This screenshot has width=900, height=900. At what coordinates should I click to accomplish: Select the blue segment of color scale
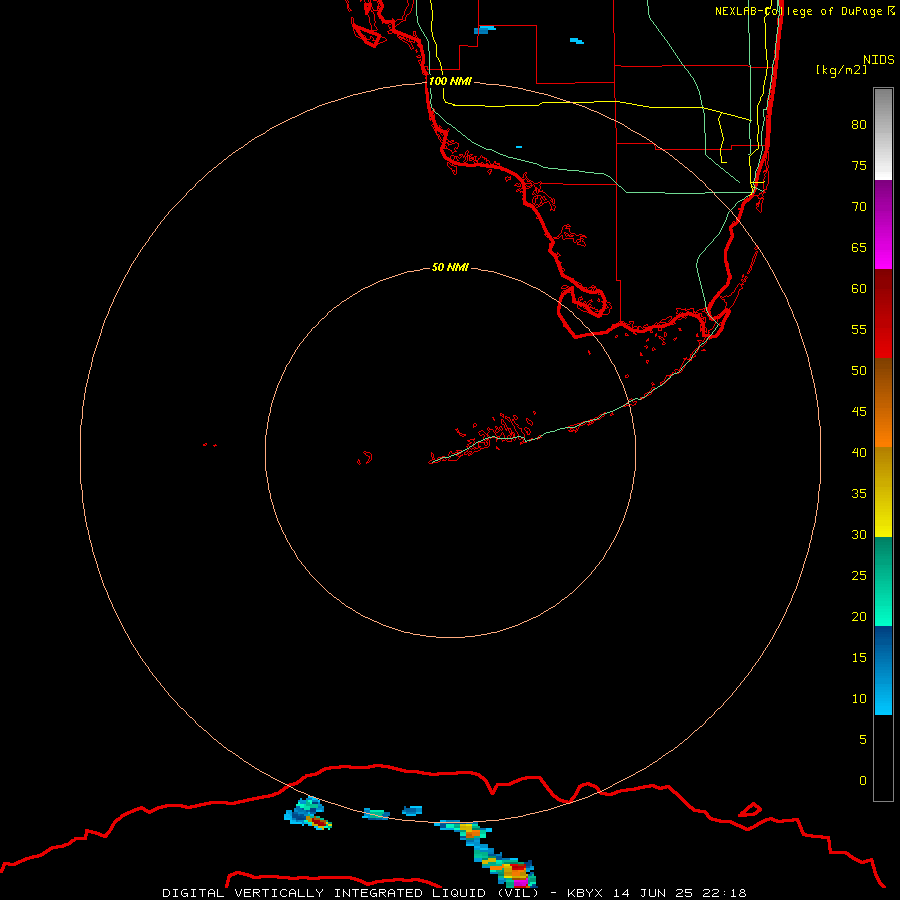coord(883,670)
